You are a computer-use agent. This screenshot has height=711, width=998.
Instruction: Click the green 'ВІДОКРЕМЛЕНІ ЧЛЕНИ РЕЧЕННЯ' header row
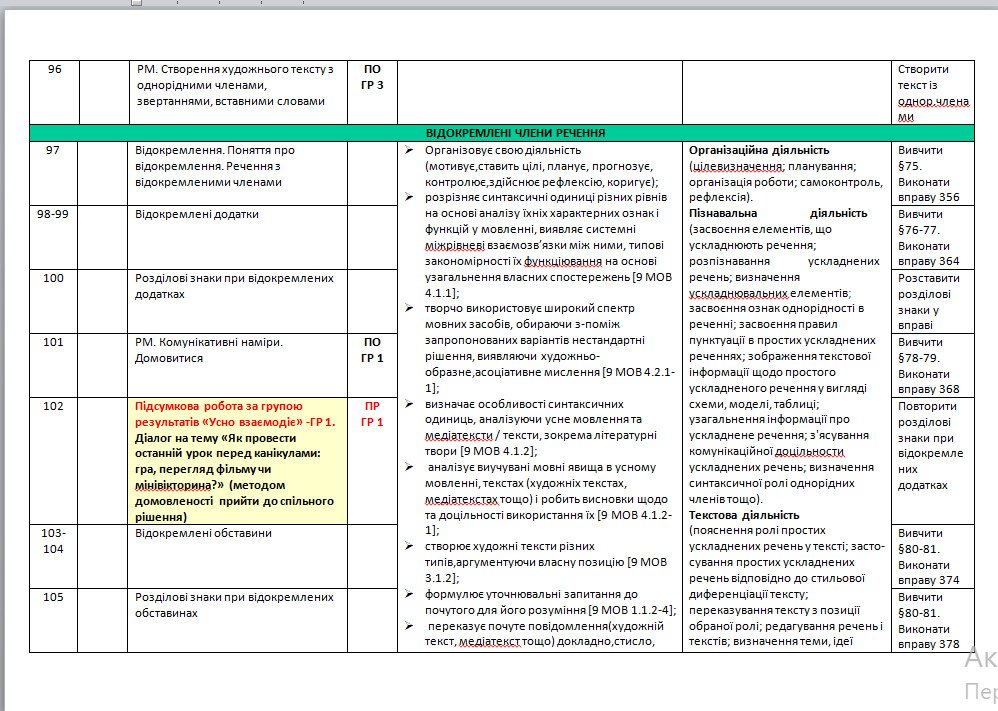pyautogui.click(x=514, y=132)
